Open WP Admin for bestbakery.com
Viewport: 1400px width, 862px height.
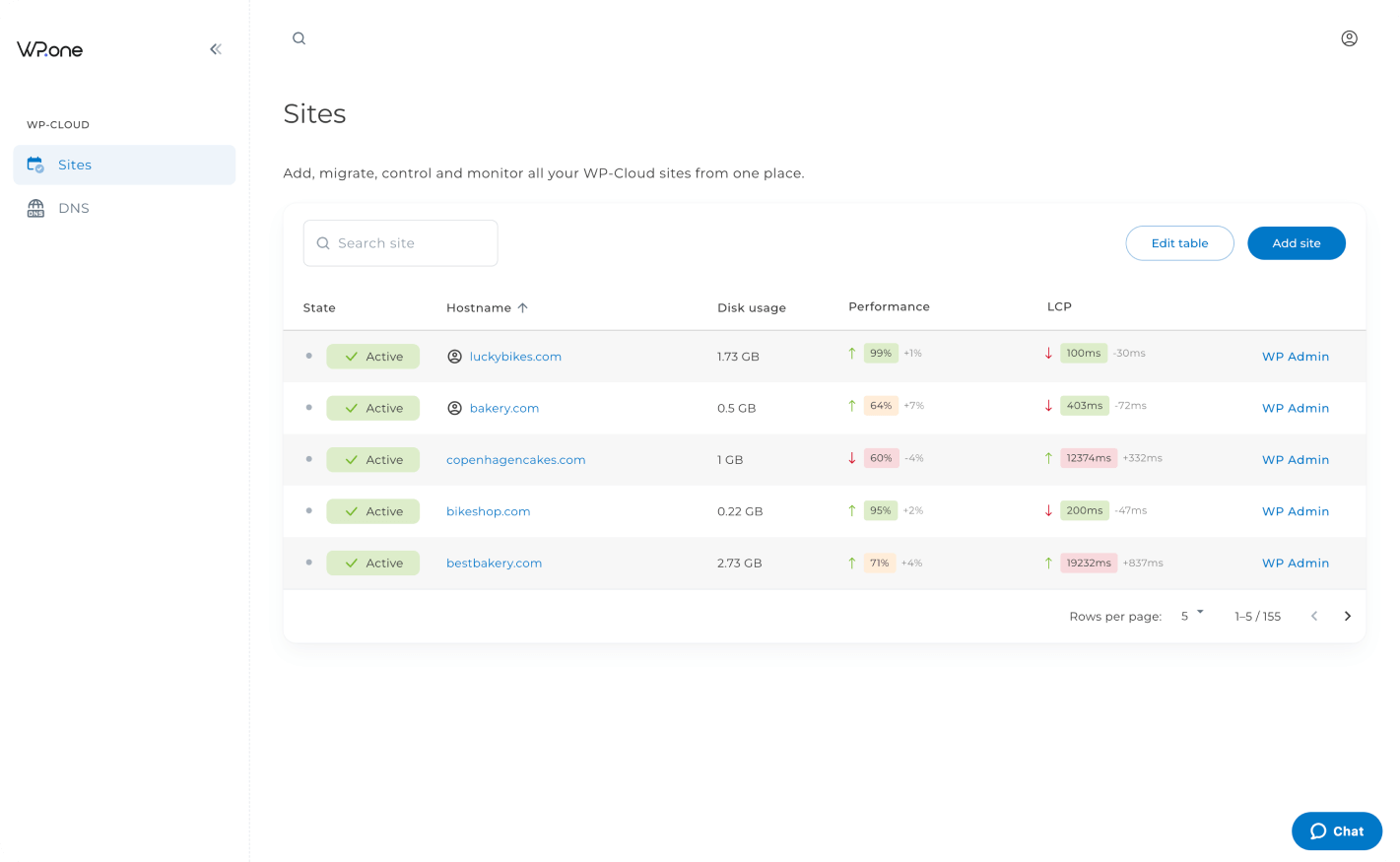[x=1296, y=564]
